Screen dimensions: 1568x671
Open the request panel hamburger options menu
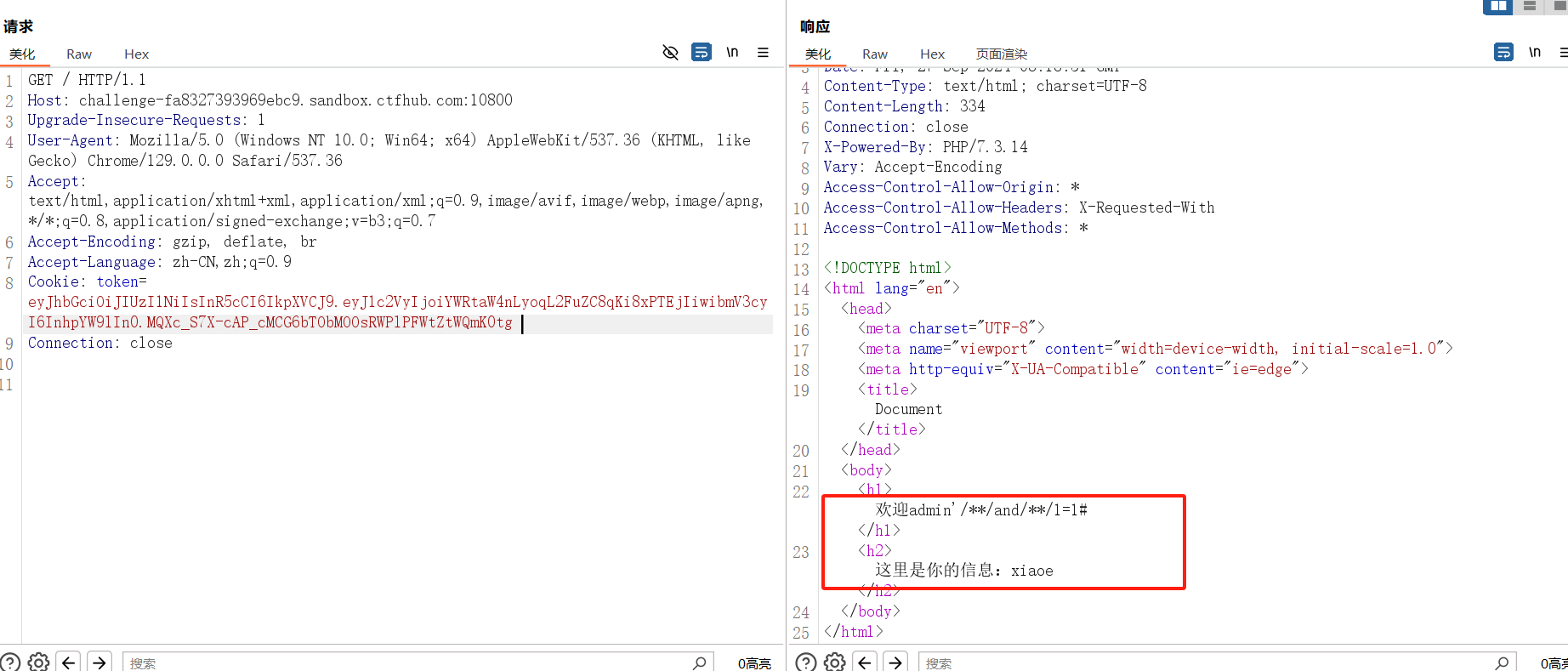click(x=763, y=53)
